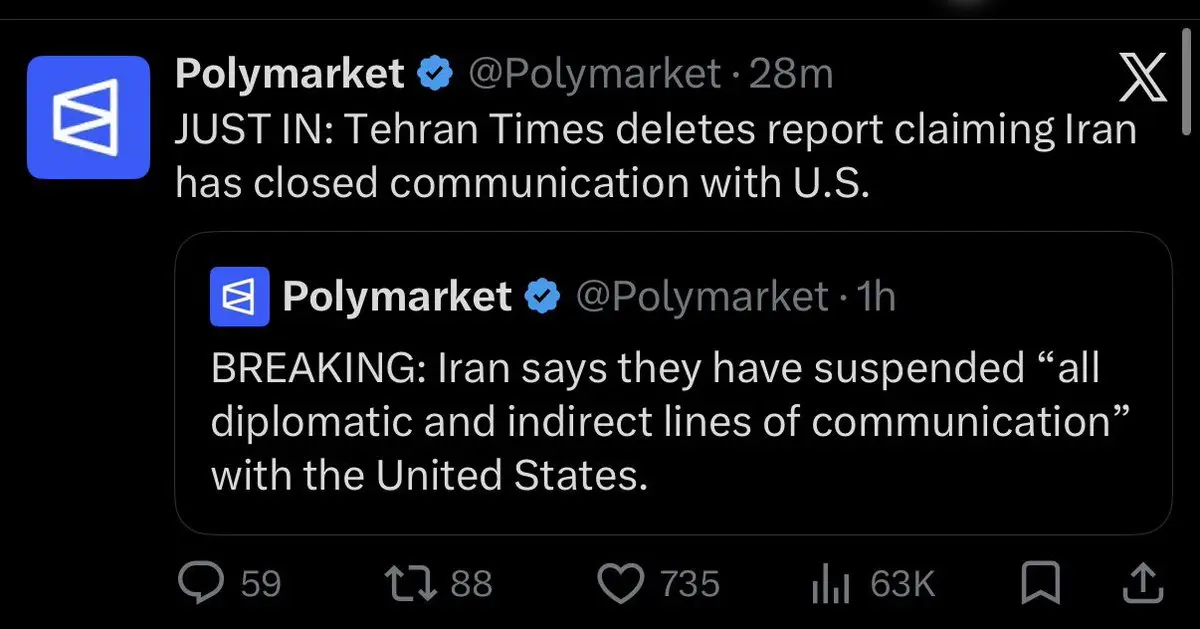Open the @Polymarket handle in main post
The image size is (1200, 629).
coord(594,74)
